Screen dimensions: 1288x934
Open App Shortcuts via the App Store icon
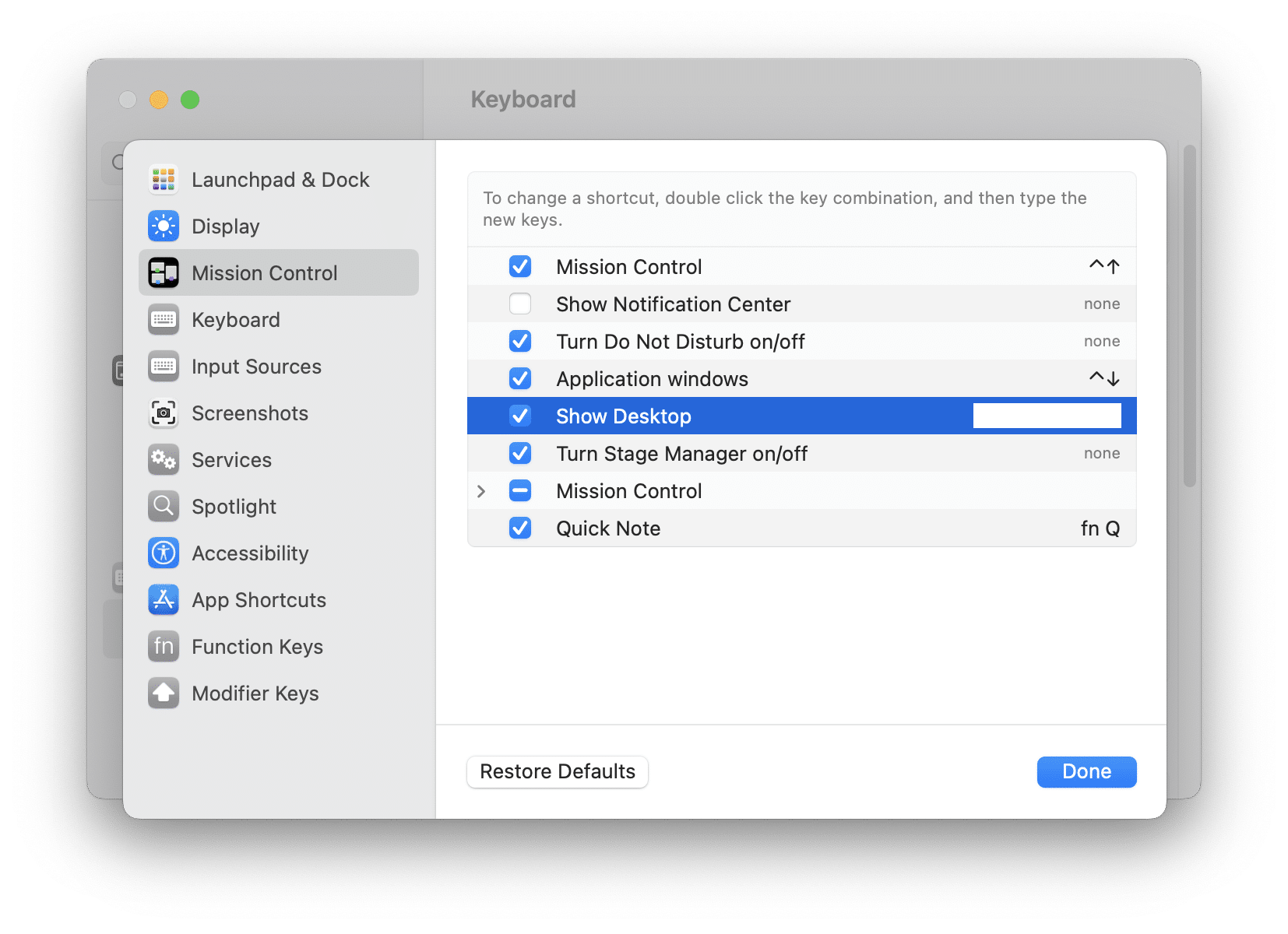(x=163, y=599)
